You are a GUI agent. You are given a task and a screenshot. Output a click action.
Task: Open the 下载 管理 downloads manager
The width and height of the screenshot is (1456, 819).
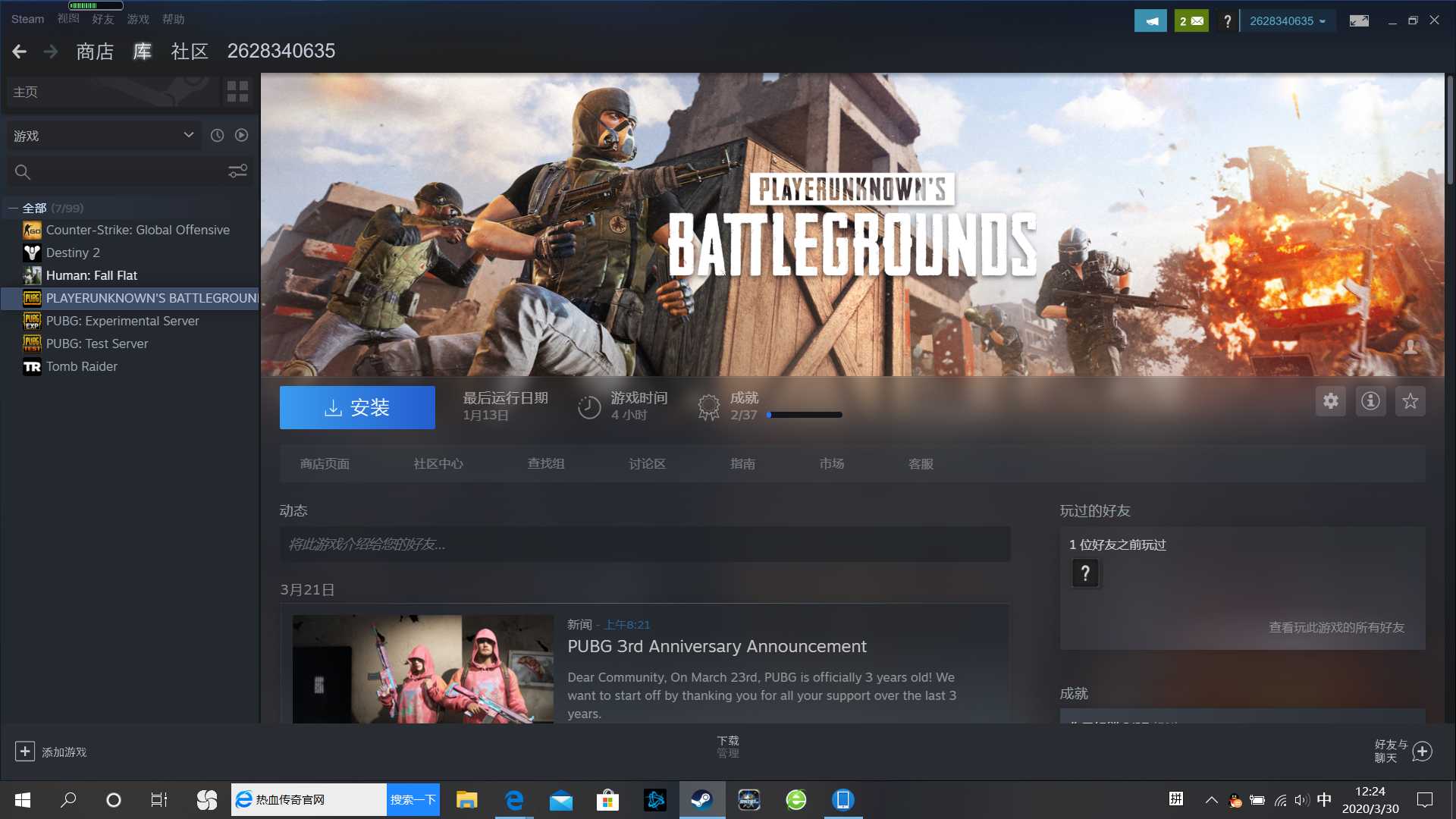728,746
